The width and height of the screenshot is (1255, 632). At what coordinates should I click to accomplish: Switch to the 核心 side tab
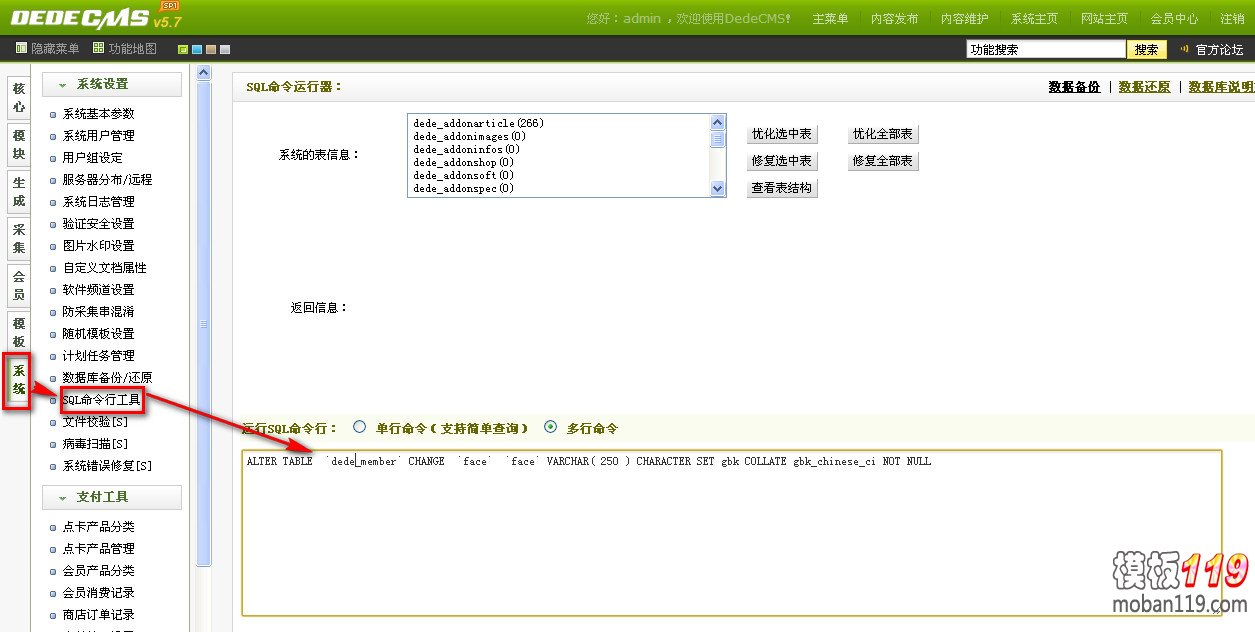[18, 97]
